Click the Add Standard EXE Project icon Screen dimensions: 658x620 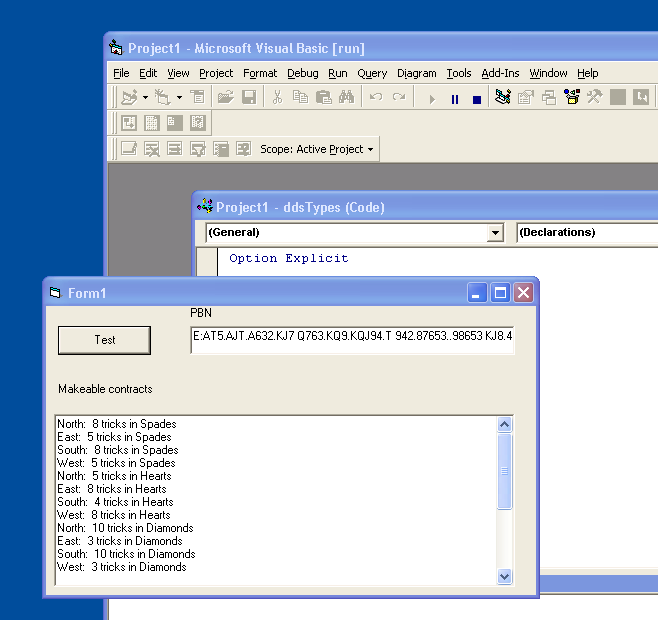[x=129, y=97]
